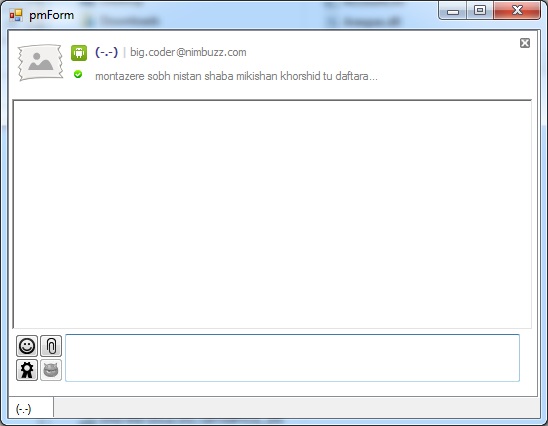The height and width of the screenshot is (426, 548).
Task: Click the green Android device icon
Action: 79,53
